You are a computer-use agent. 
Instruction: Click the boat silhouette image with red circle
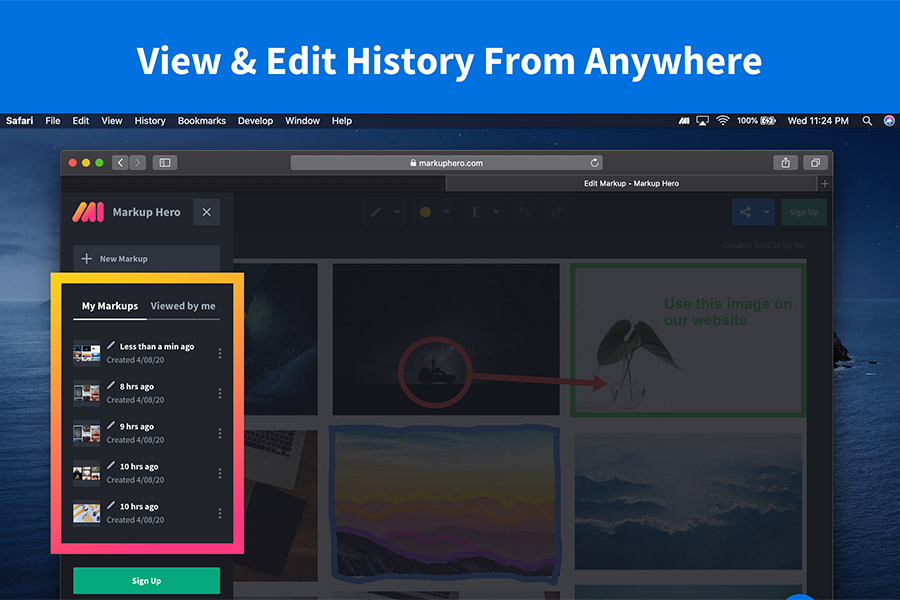(x=446, y=339)
